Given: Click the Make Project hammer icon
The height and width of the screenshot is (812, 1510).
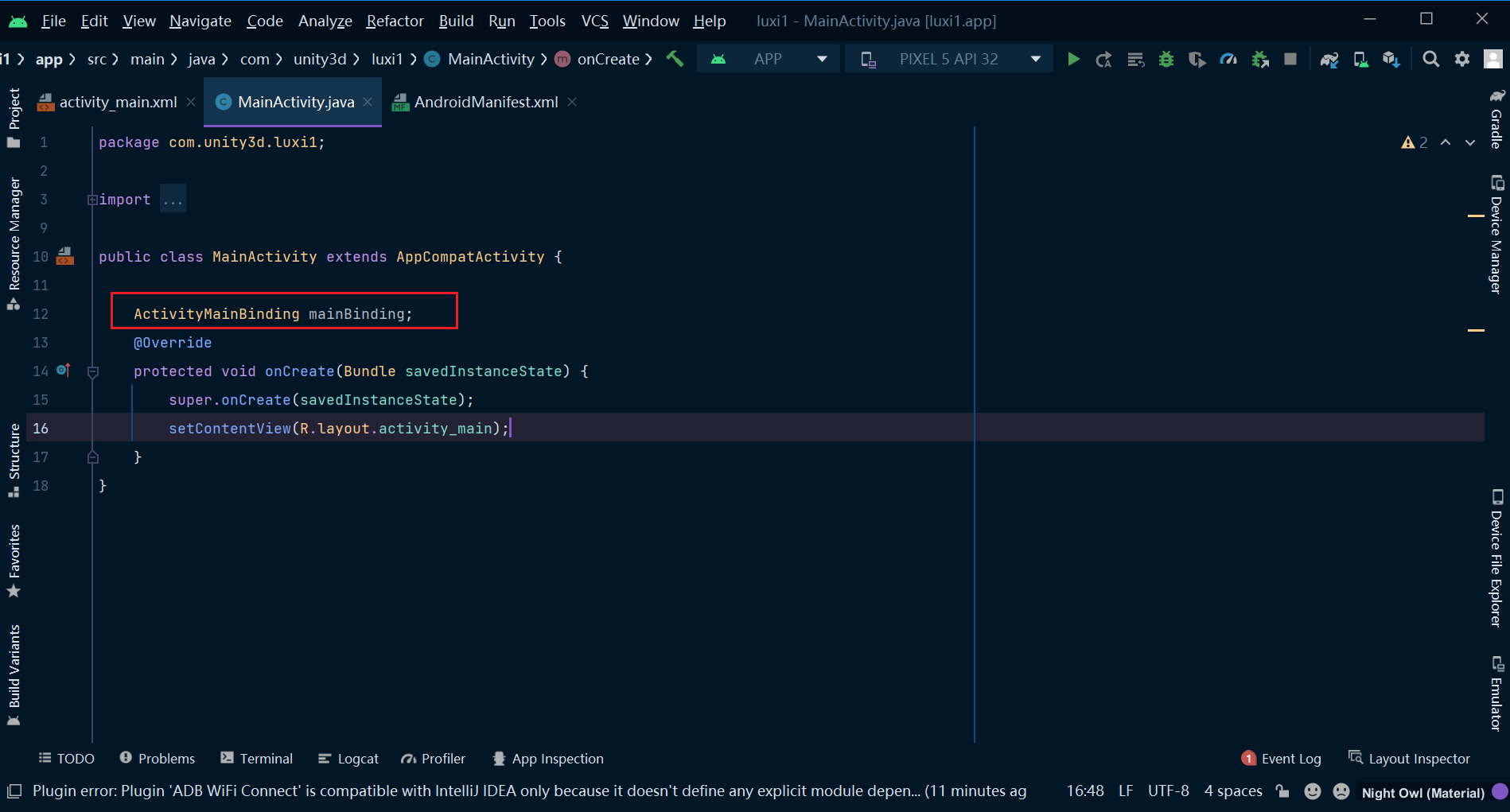Looking at the screenshot, I should [675, 59].
